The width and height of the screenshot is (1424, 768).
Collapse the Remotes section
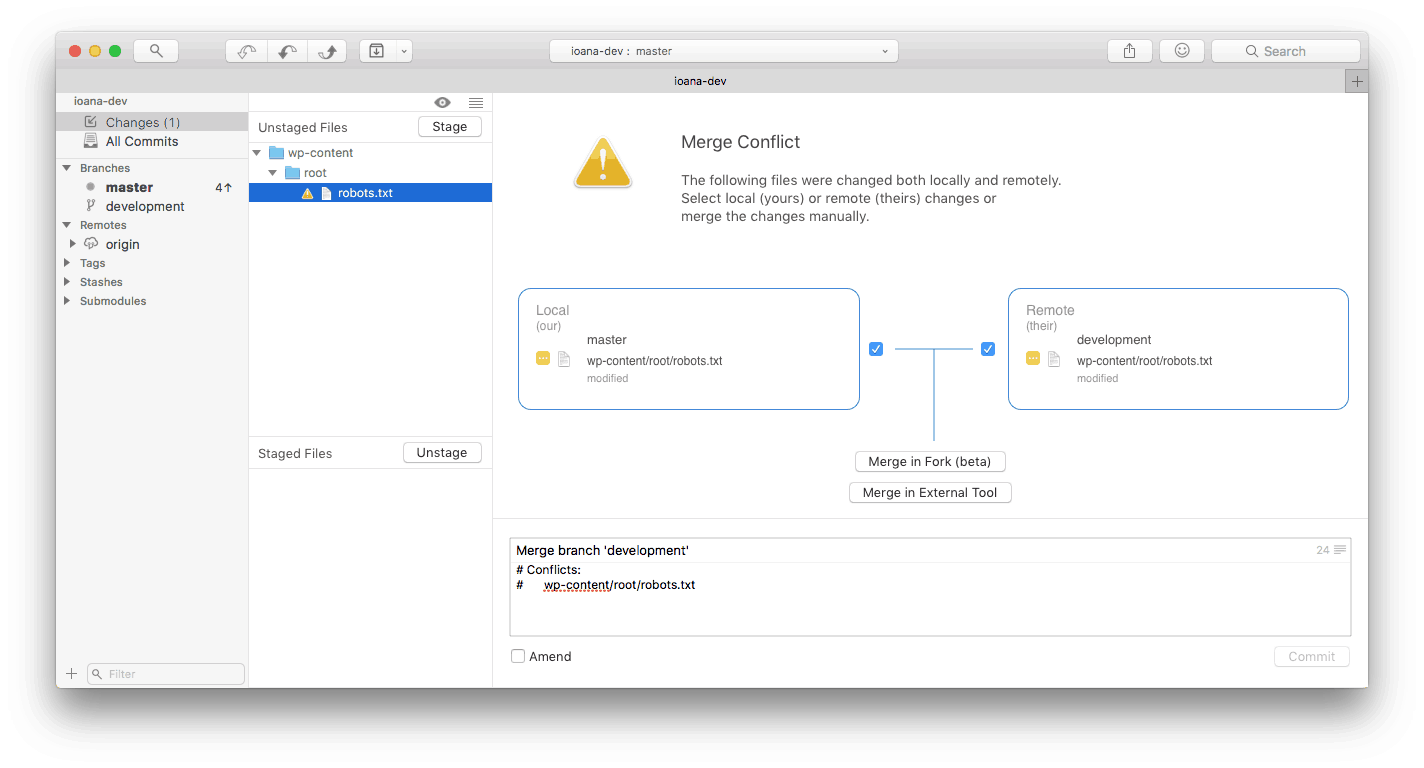coord(67,225)
